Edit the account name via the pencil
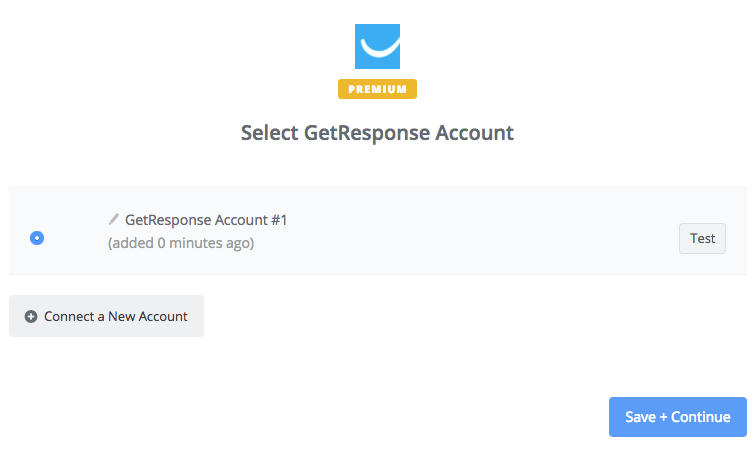This screenshot has width=755, height=457. [114, 219]
